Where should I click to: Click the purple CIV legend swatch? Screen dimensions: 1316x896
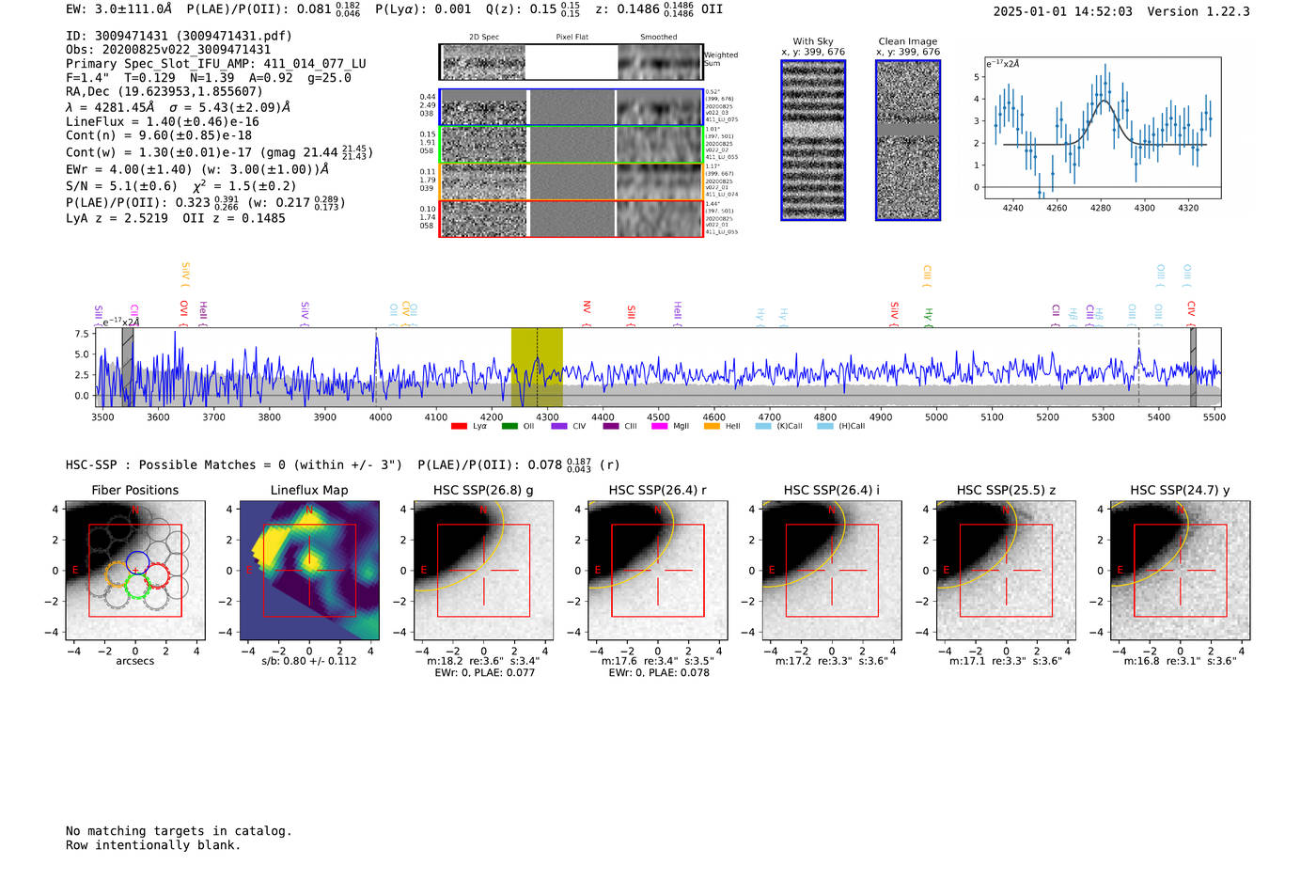[559, 426]
